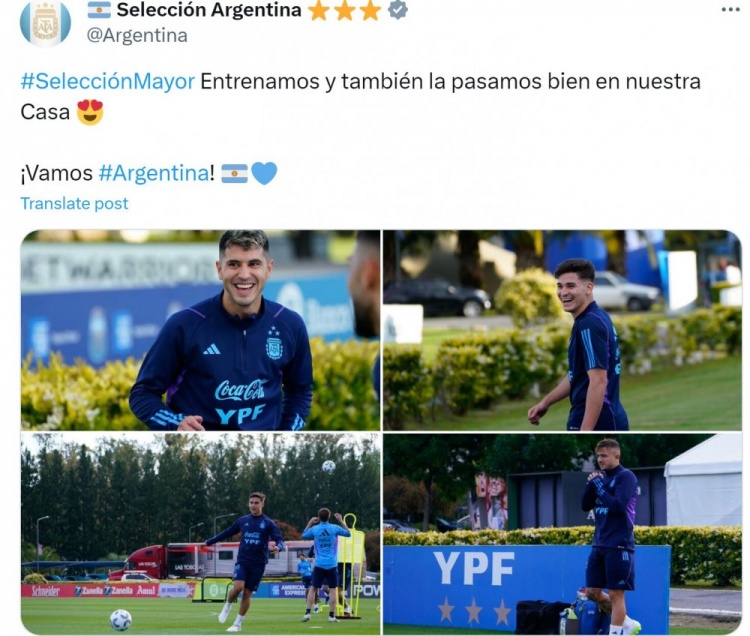Click the Argentina flag beside account name
Screen dimensions: 750x636
99,10
